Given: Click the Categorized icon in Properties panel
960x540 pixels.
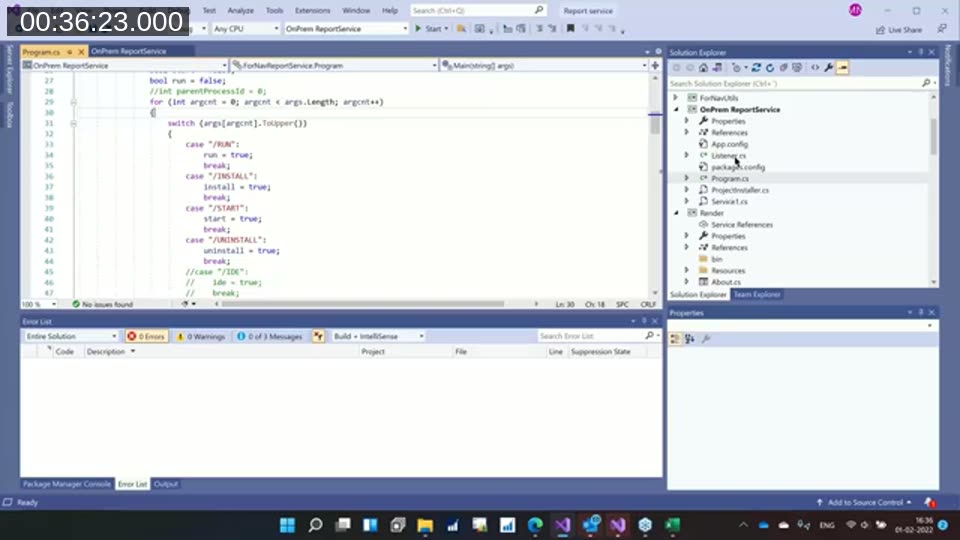Looking at the screenshot, I should point(675,339).
